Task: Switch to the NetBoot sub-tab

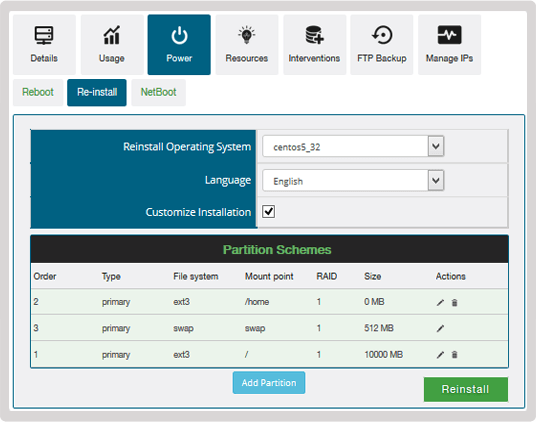Action: point(159,92)
